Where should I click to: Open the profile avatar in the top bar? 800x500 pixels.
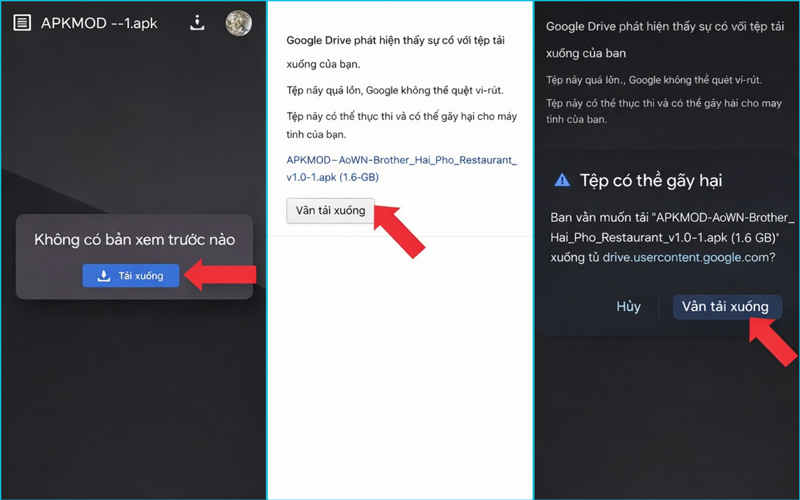[239, 23]
